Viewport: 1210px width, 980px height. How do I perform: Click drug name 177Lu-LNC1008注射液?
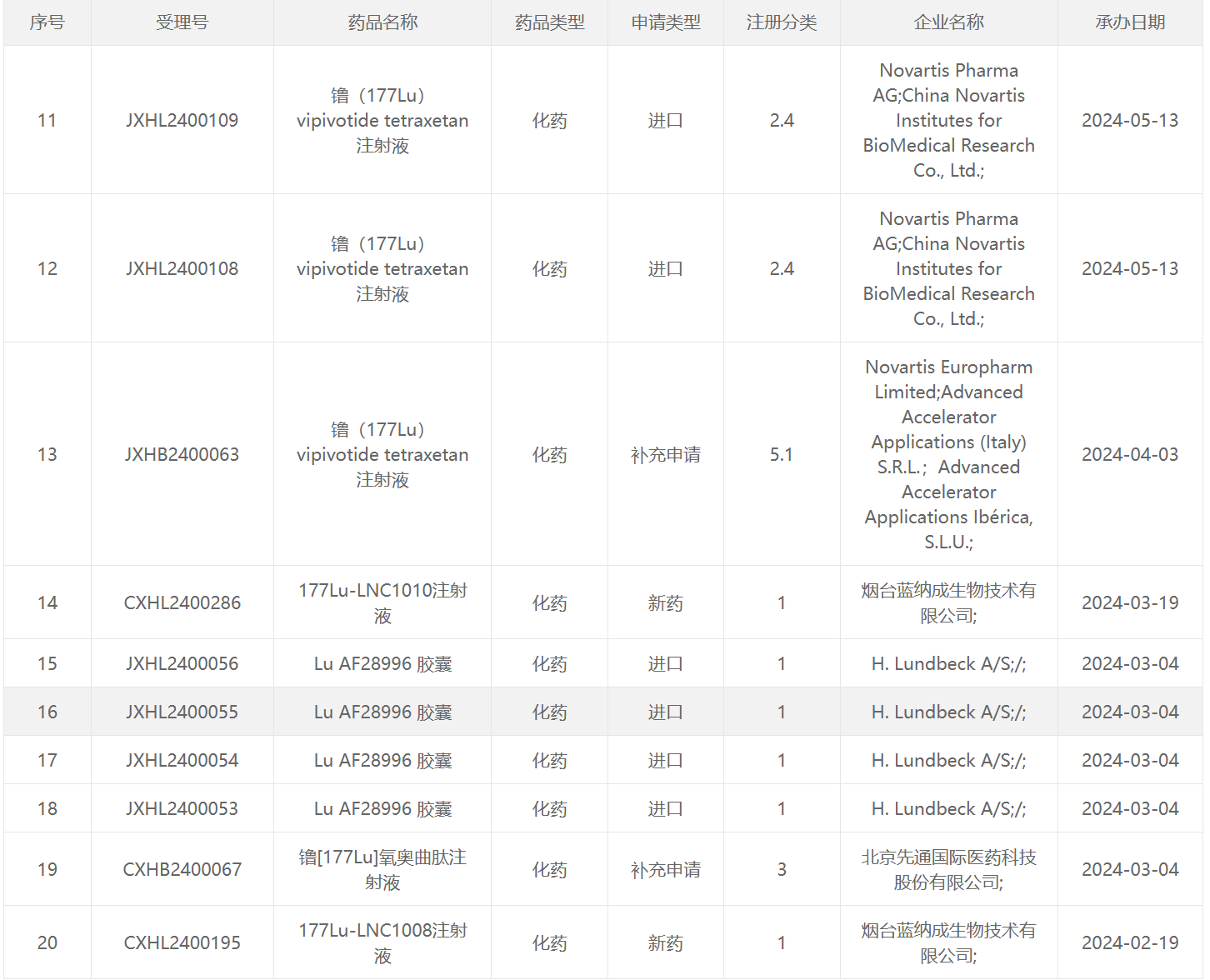[x=382, y=942]
